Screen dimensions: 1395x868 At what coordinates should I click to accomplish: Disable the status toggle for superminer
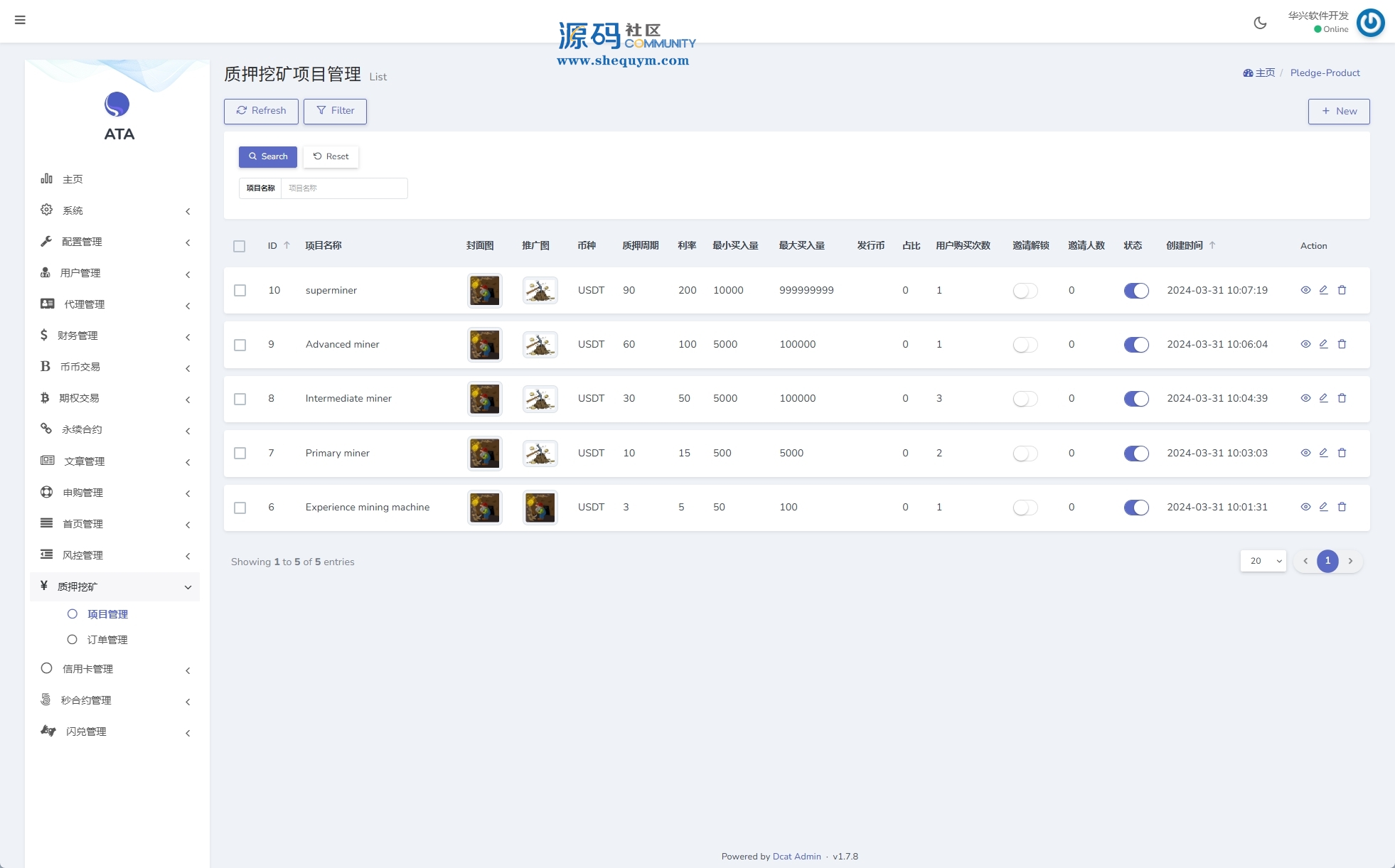pos(1135,291)
